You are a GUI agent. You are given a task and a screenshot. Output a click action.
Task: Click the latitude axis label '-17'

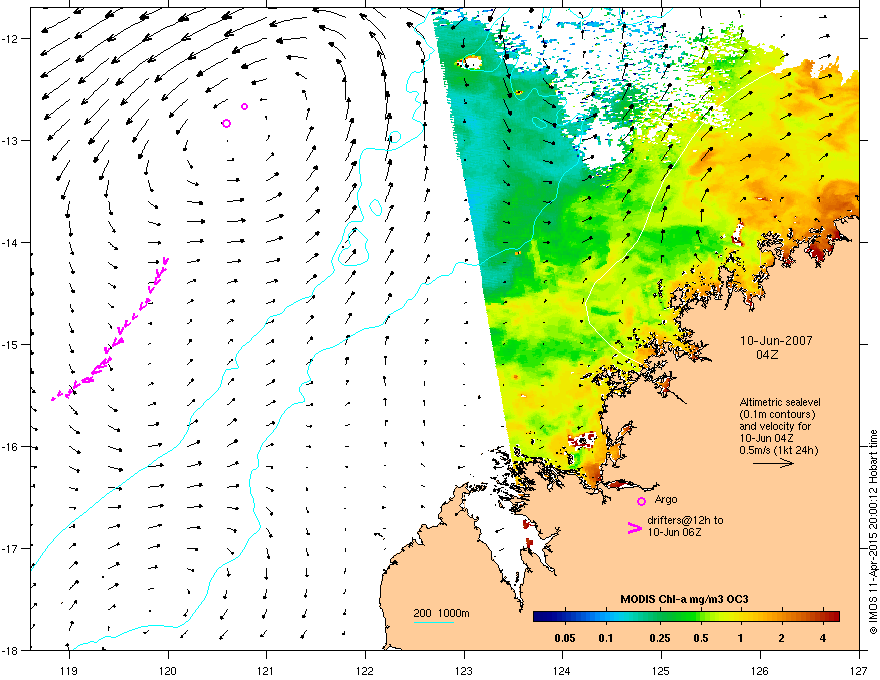click(11, 548)
